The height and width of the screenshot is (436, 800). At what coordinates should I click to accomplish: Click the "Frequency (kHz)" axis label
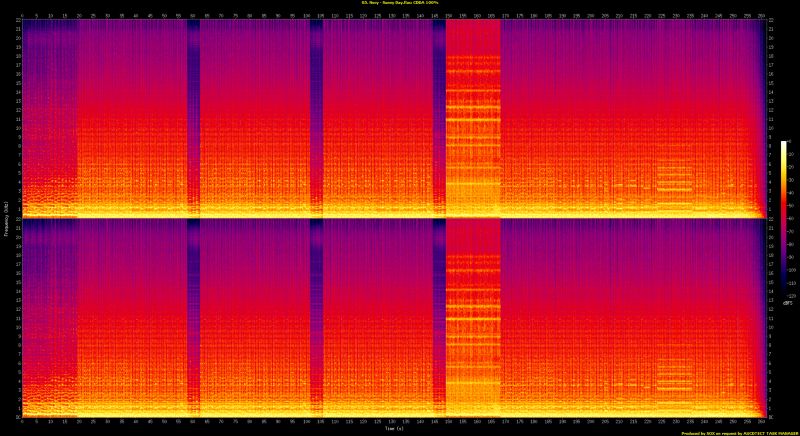(x=5, y=220)
